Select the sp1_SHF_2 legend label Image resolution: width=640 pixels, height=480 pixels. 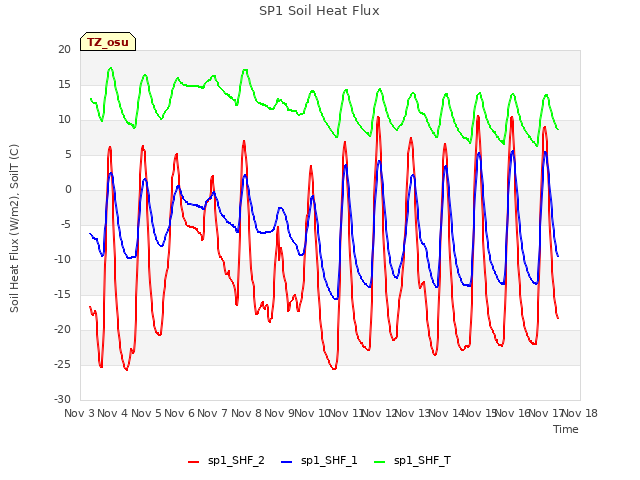click(236, 460)
